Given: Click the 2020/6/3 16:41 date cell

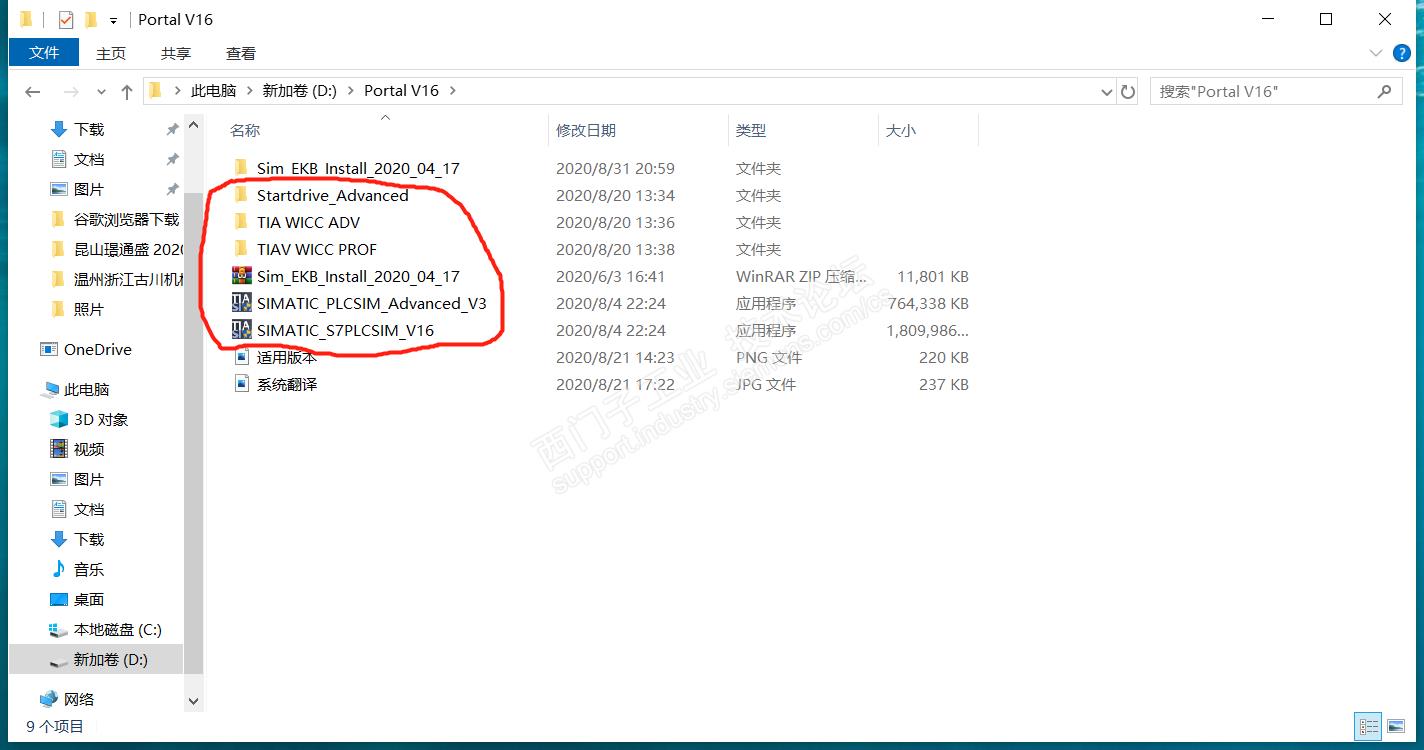Looking at the screenshot, I should tap(610, 276).
